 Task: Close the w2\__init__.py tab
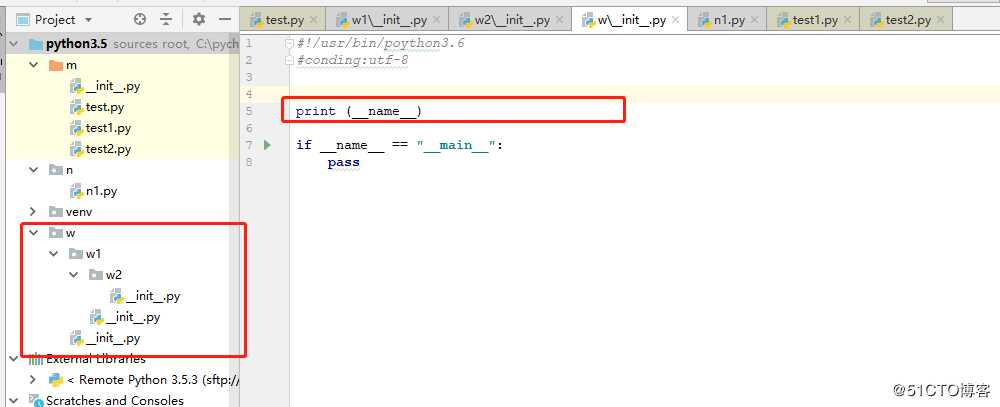559,20
